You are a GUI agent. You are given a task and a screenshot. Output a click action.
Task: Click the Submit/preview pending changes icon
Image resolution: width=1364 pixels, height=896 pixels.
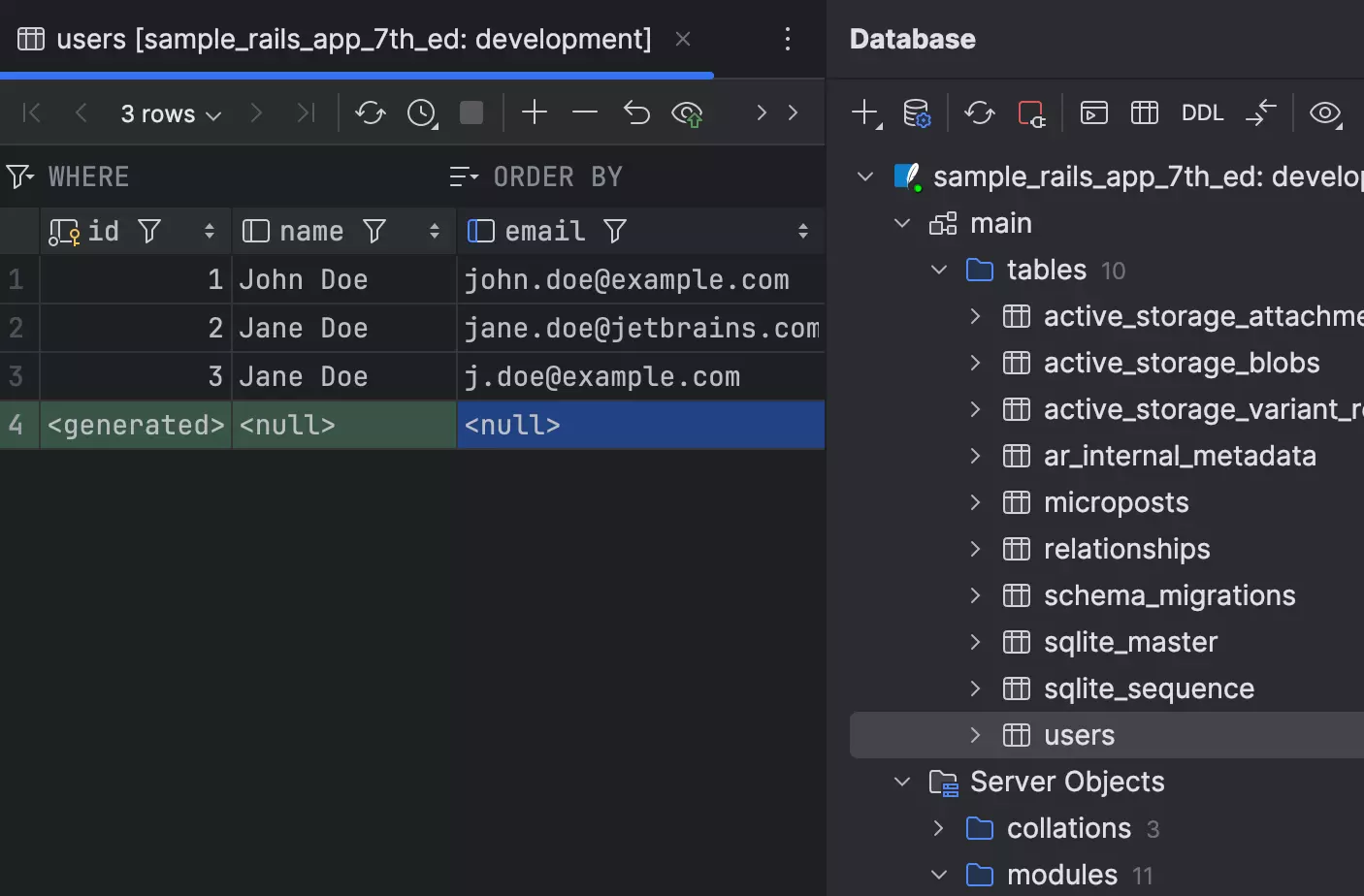tap(687, 113)
